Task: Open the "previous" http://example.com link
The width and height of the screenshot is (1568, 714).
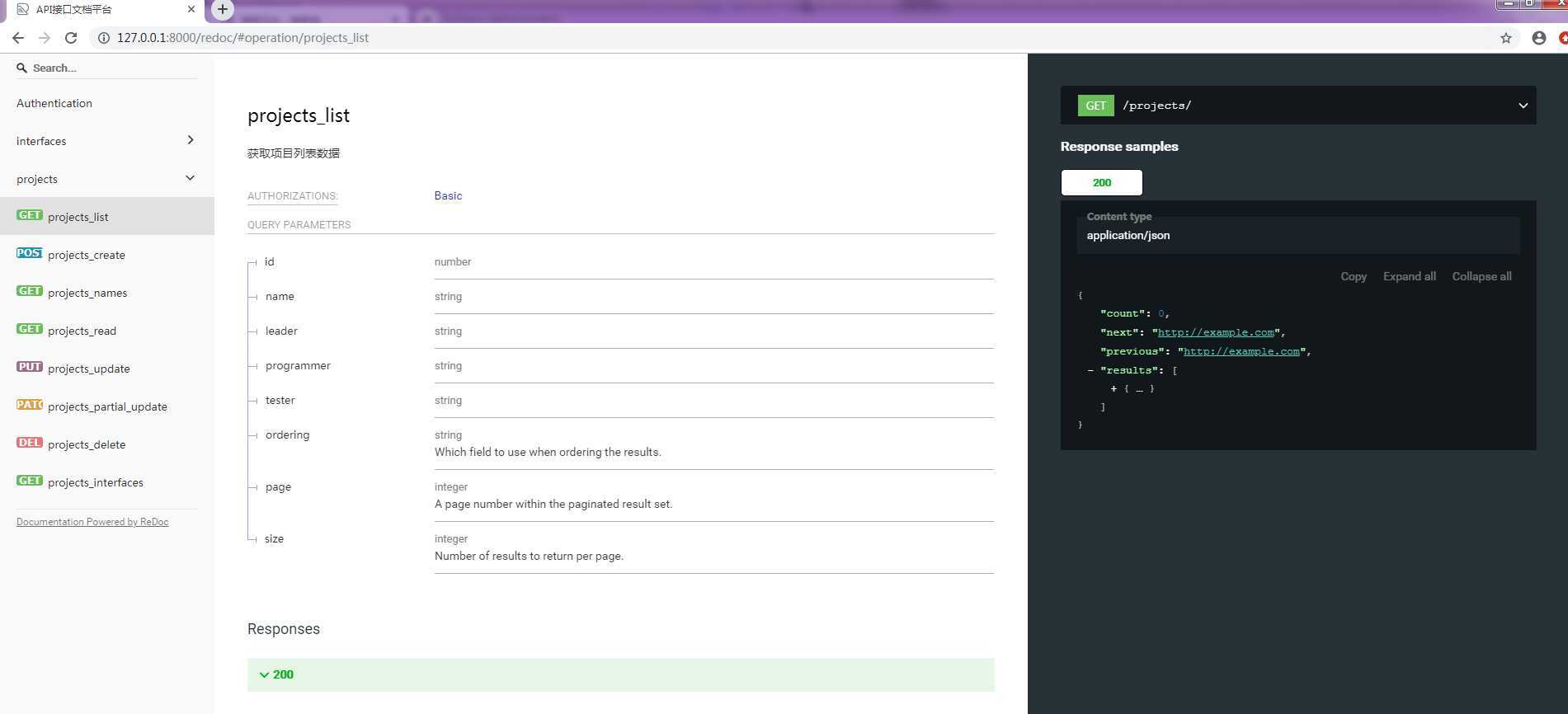Action: (x=1241, y=351)
